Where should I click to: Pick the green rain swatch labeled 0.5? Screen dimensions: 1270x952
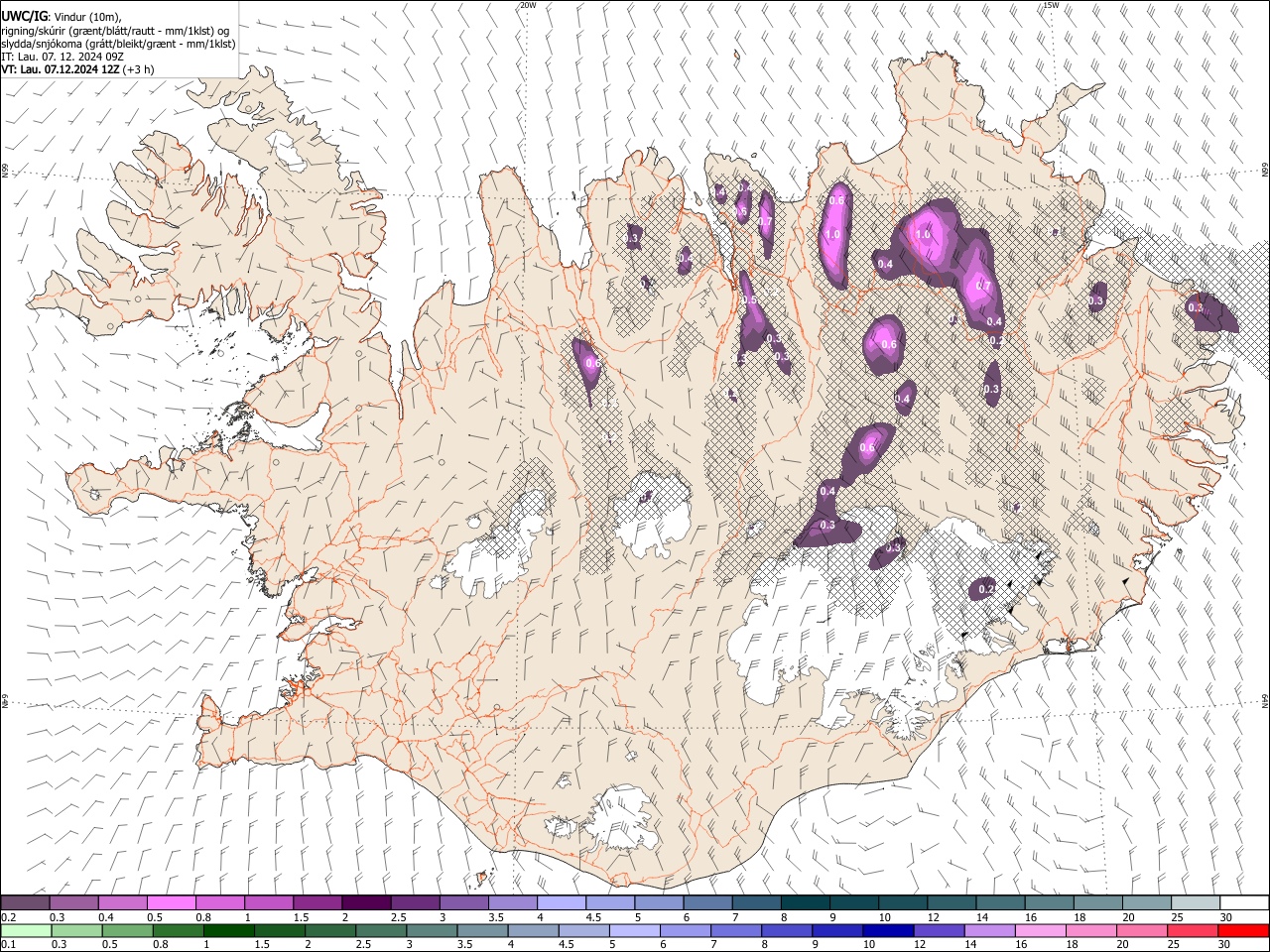(127, 931)
